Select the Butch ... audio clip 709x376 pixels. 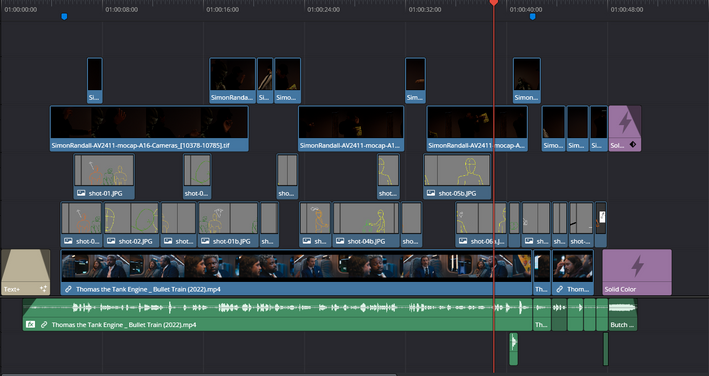(x=622, y=315)
